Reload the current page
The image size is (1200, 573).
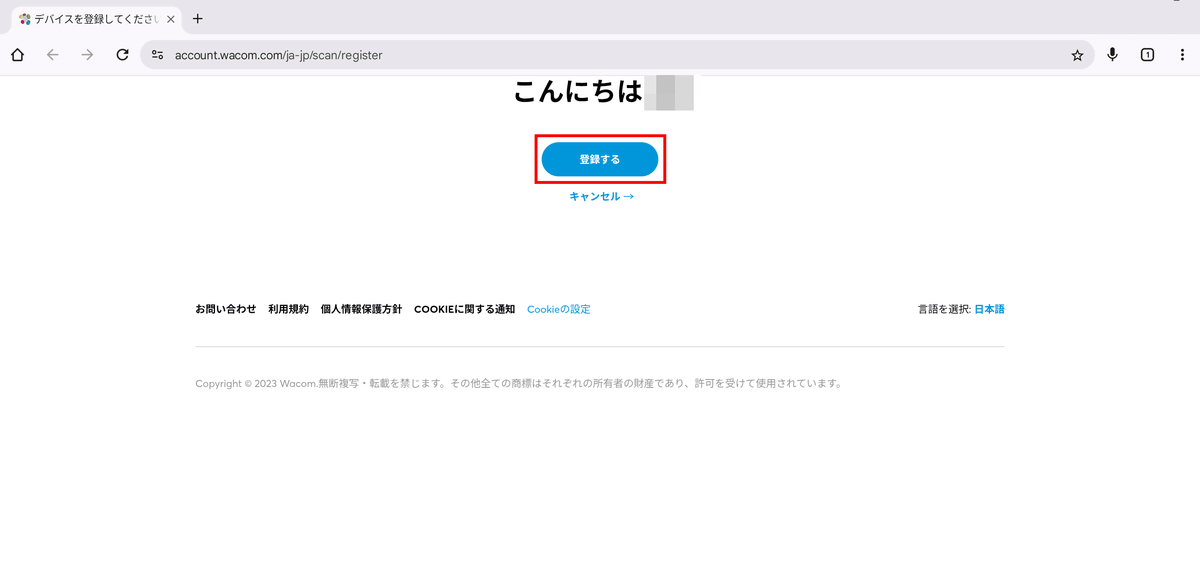pos(122,55)
